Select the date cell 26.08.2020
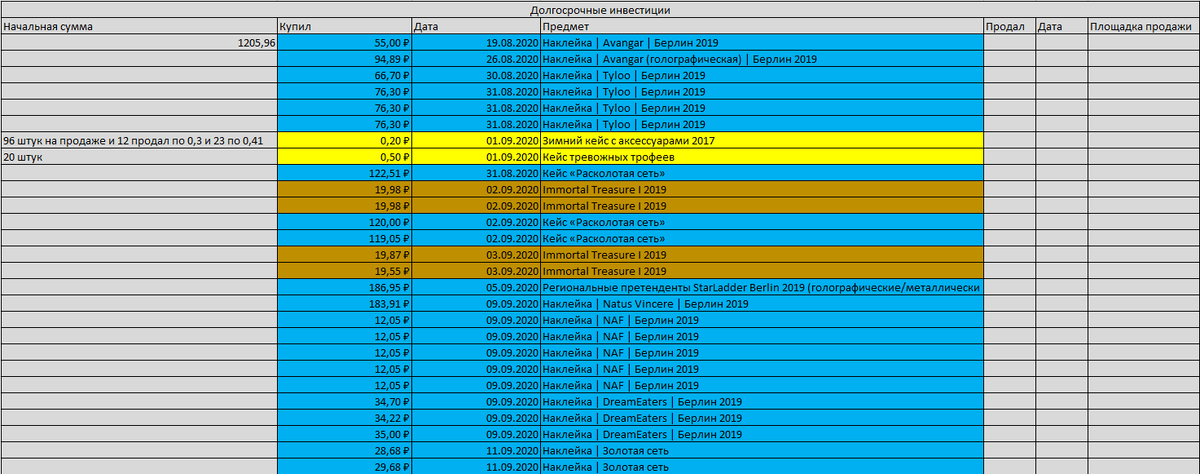 [x=475, y=59]
